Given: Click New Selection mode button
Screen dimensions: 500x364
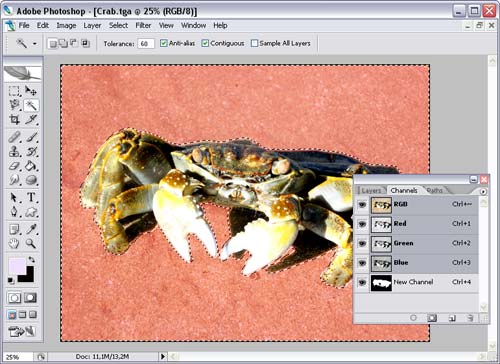Looking at the screenshot, I should pyautogui.click(x=53, y=44).
